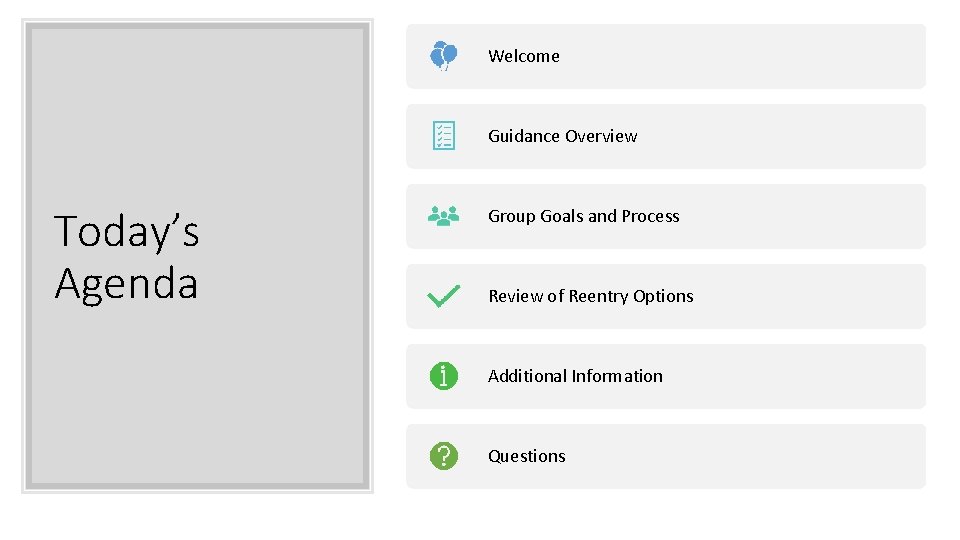Click the word Today's in the title
Screen dimensions: 960x540
click(x=127, y=232)
